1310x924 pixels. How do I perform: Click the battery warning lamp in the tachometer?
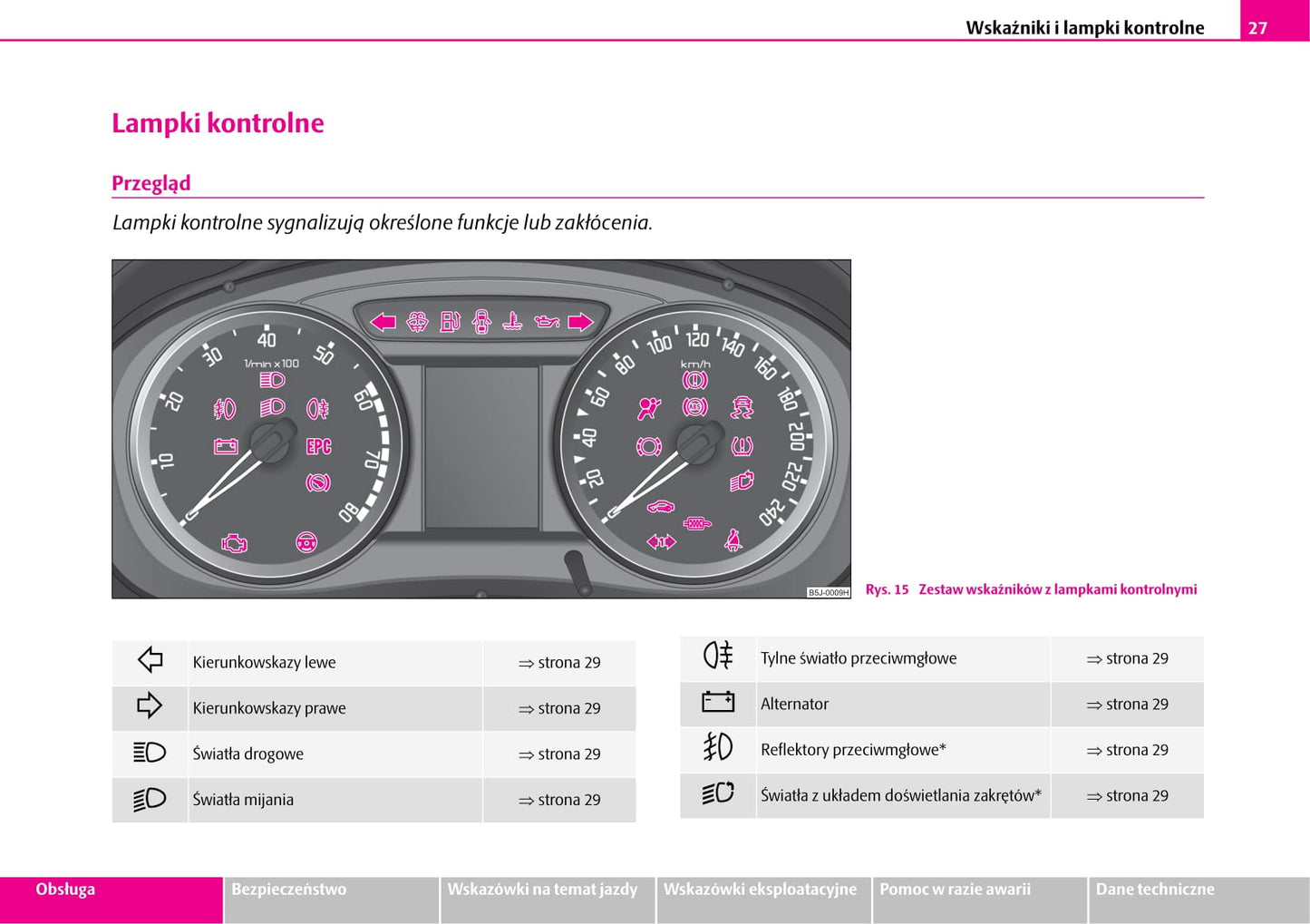point(227,446)
